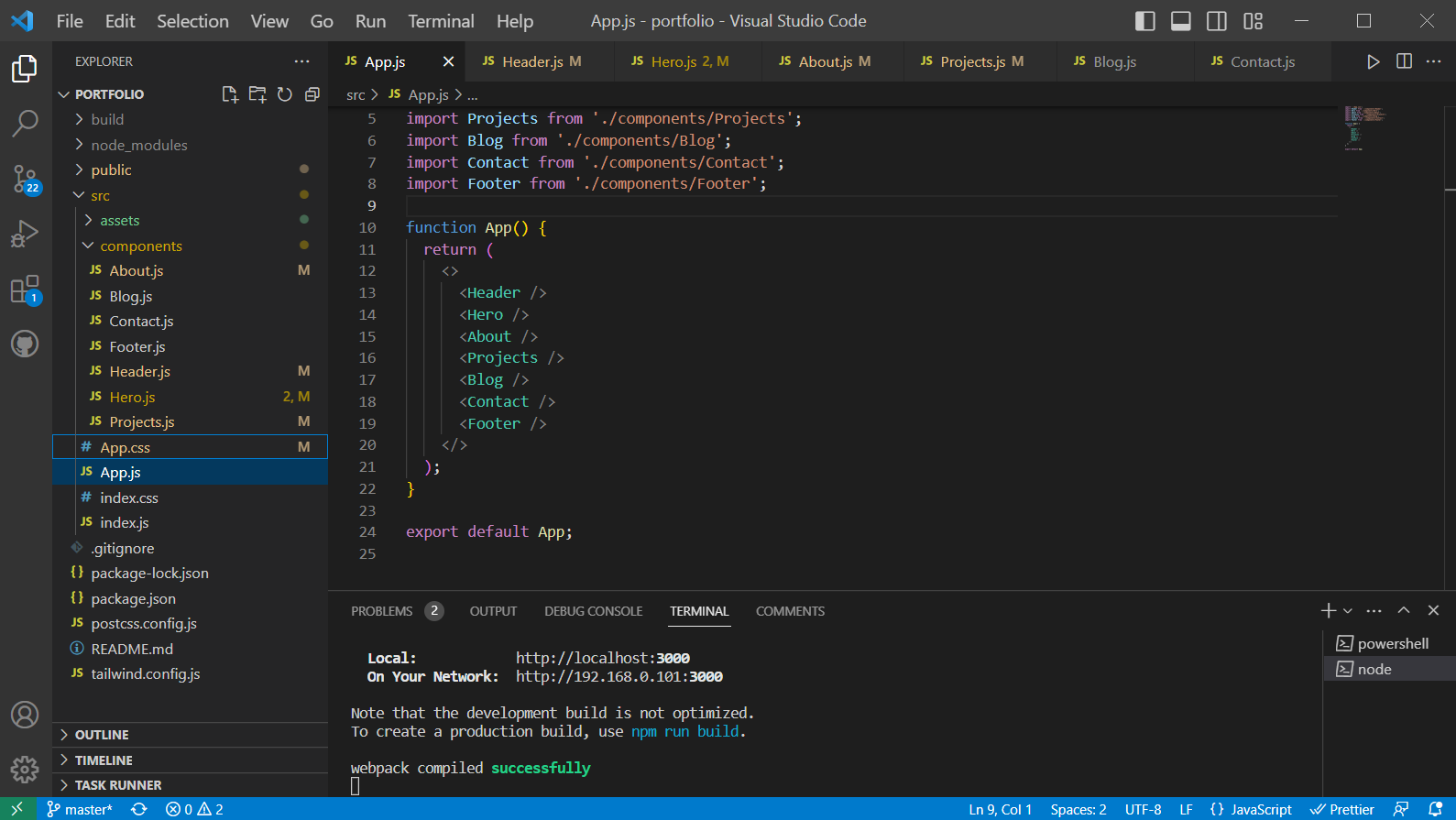The image size is (1456, 820).
Task: Create a new folder in PORTFOLIO
Action: (257, 94)
